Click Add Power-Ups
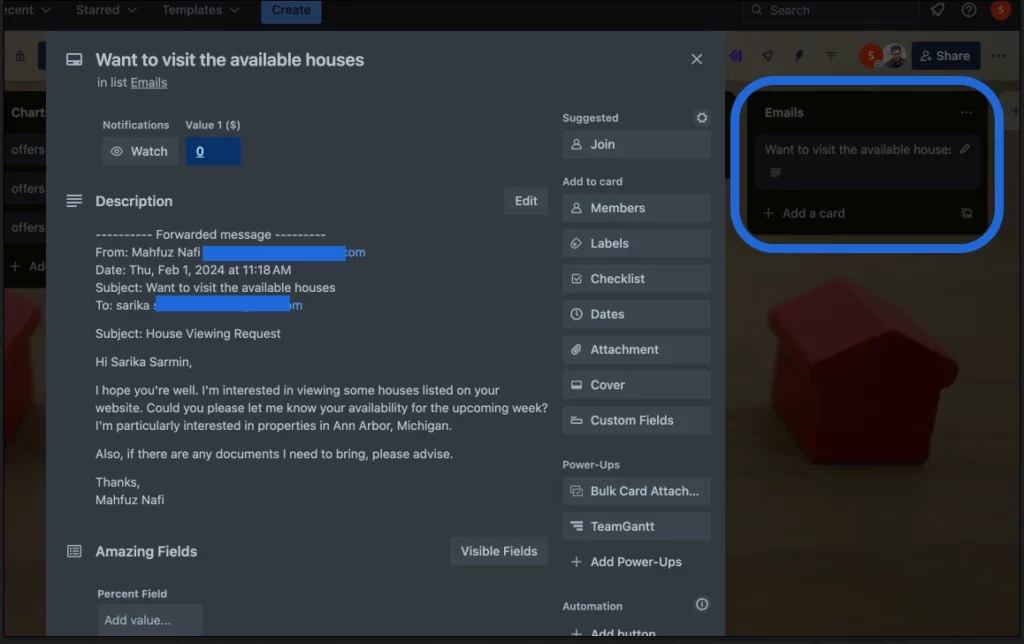Viewport: 1024px width, 644px height. click(636, 562)
